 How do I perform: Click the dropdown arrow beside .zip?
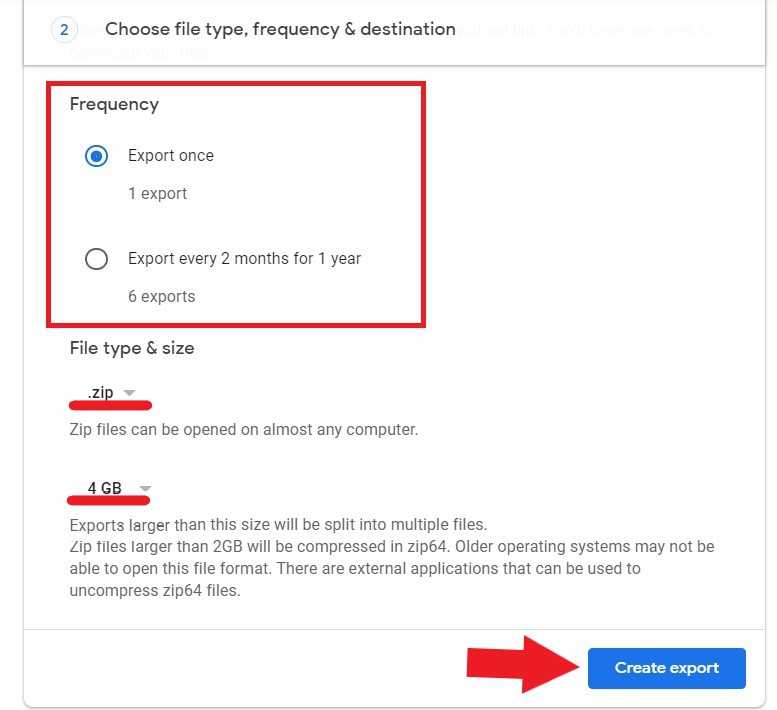pos(130,393)
